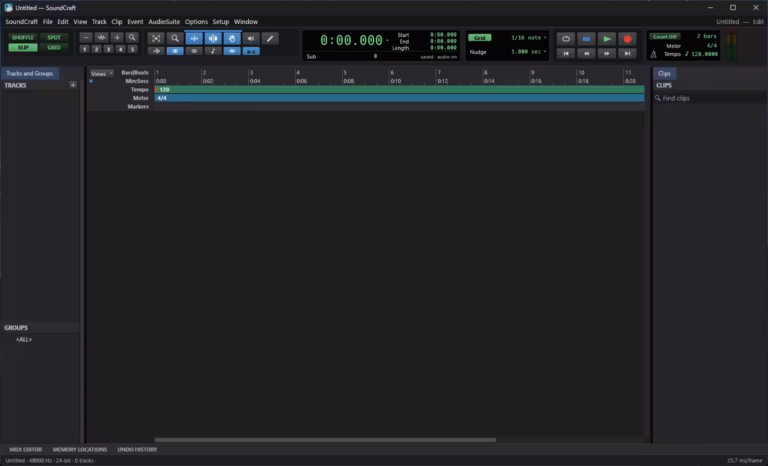Toggle the music note MIDI icon

point(213,51)
